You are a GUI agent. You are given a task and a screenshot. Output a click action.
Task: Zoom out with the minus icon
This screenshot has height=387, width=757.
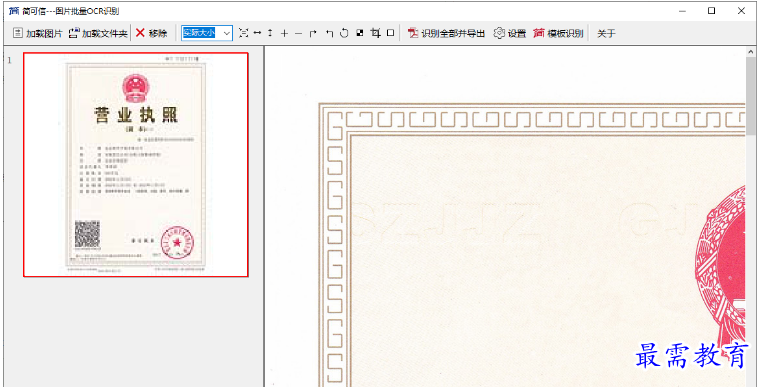coord(298,33)
